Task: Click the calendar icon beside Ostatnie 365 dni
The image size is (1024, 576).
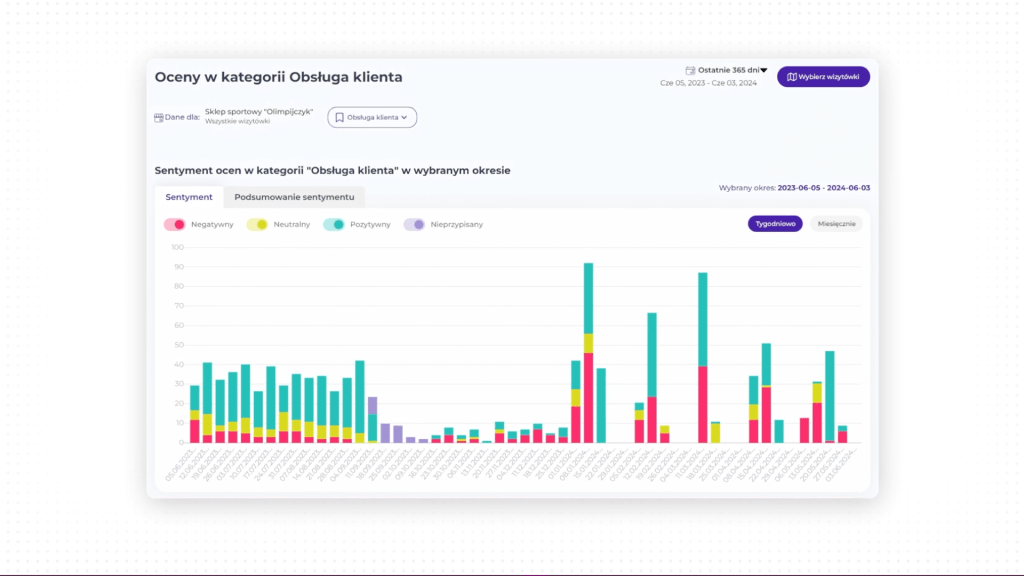Action: tap(690, 70)
